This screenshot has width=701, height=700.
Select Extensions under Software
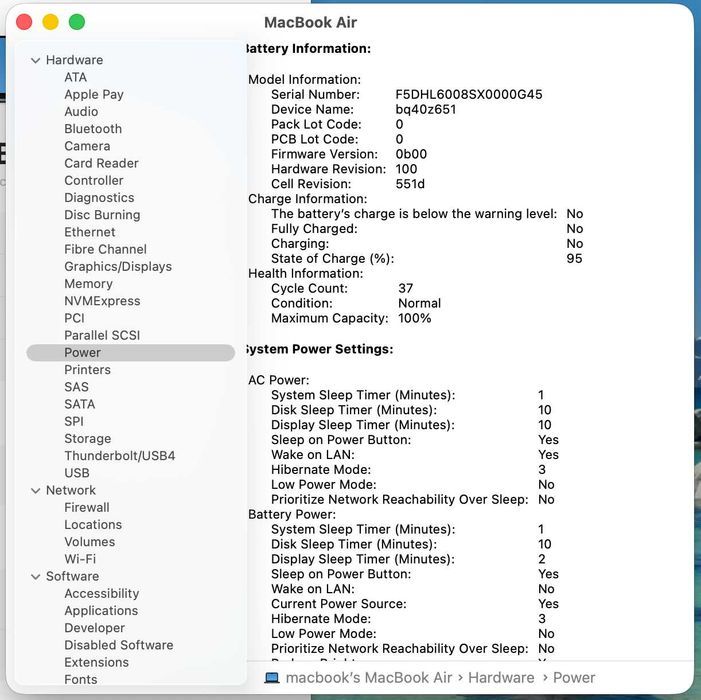(x=97, y=662)
